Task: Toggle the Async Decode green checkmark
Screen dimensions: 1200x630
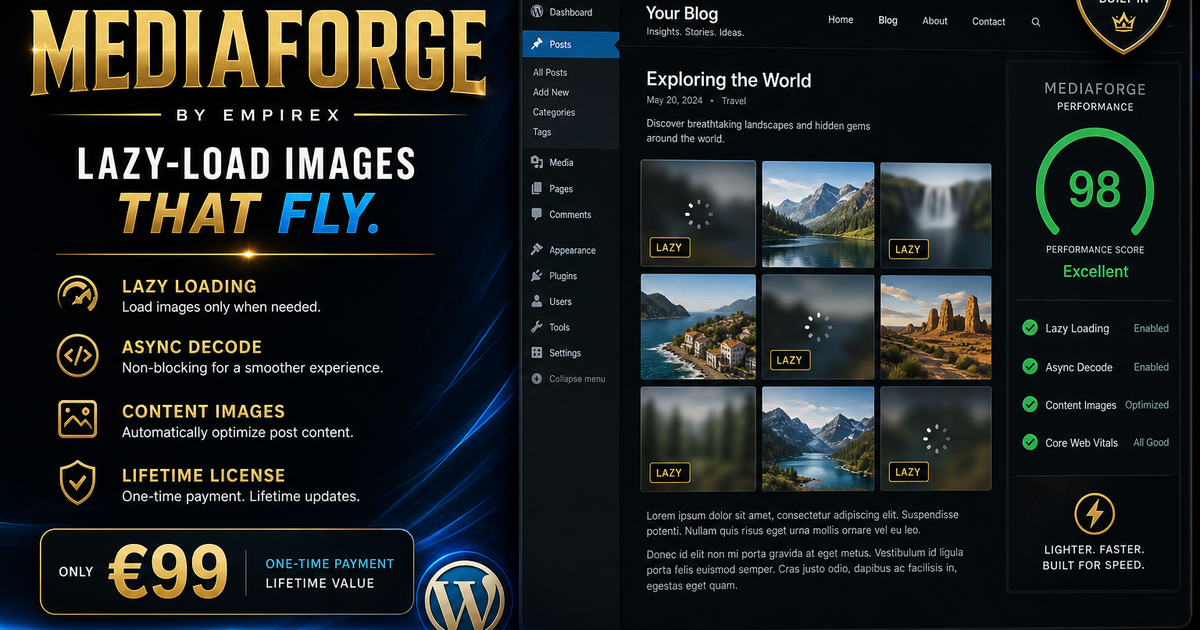Action: point(1029,367)
